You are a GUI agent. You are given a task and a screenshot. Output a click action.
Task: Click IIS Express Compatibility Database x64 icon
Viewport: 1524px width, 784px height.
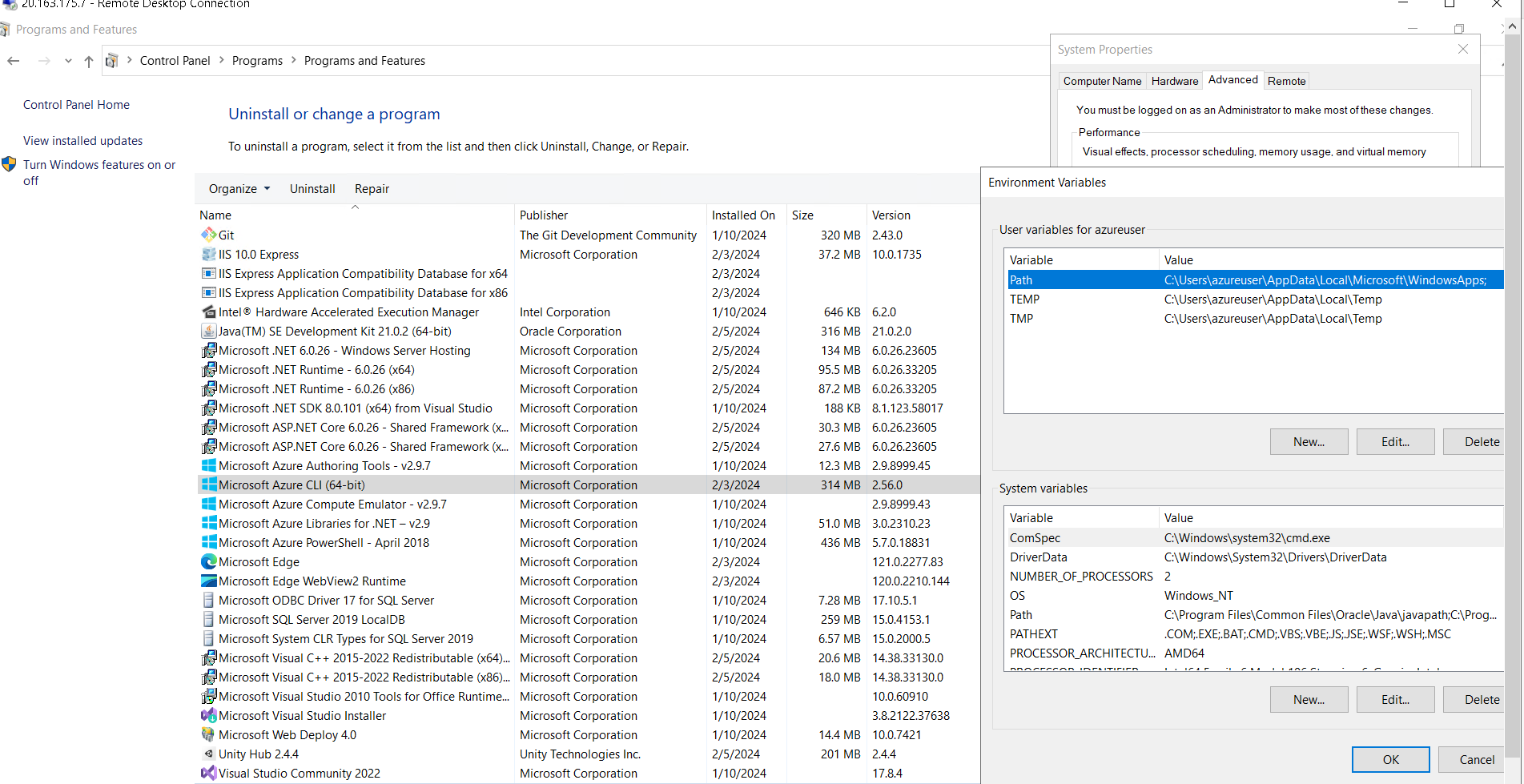[x=208, y=273]
